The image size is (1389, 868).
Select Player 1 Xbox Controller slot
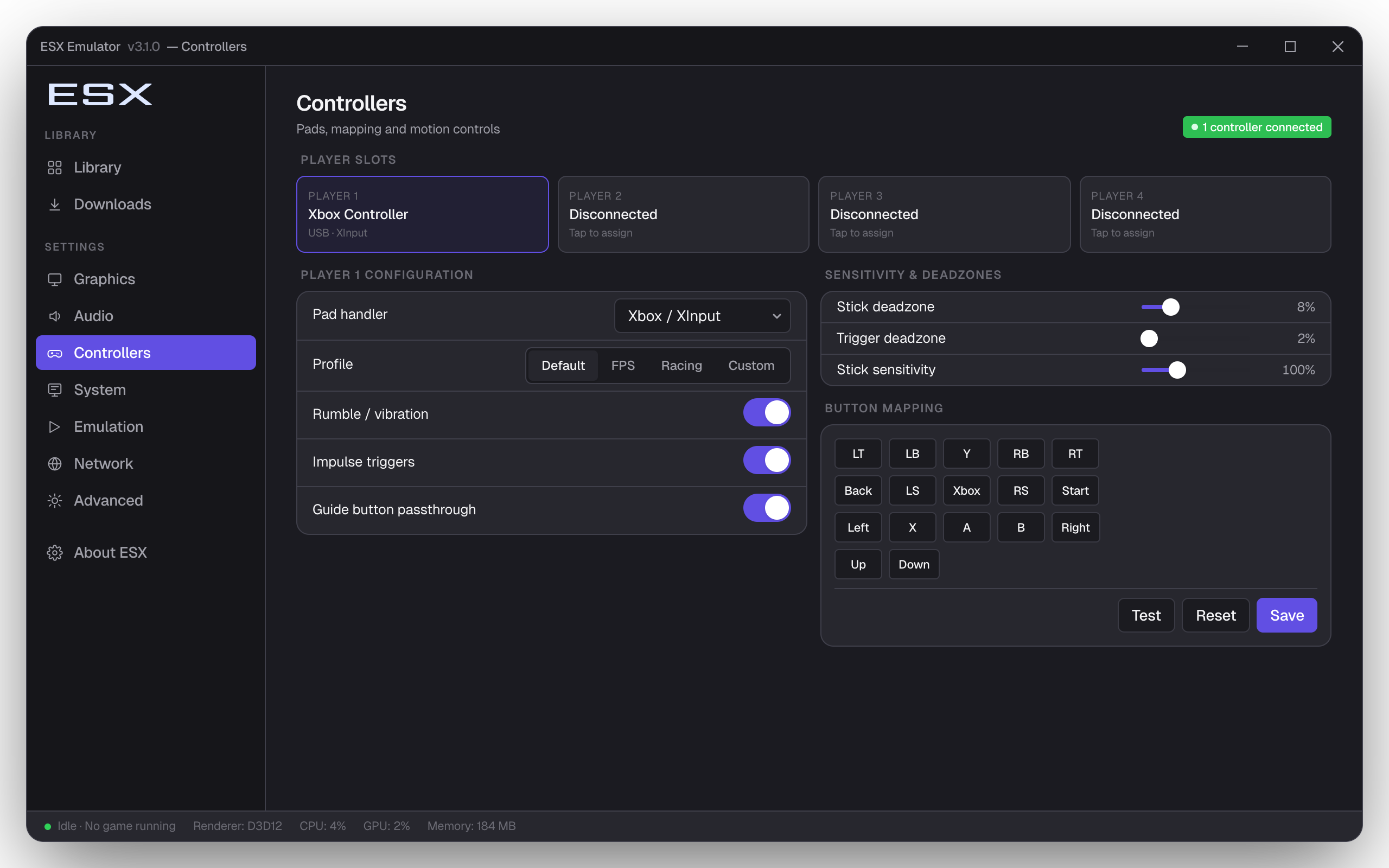423,214
